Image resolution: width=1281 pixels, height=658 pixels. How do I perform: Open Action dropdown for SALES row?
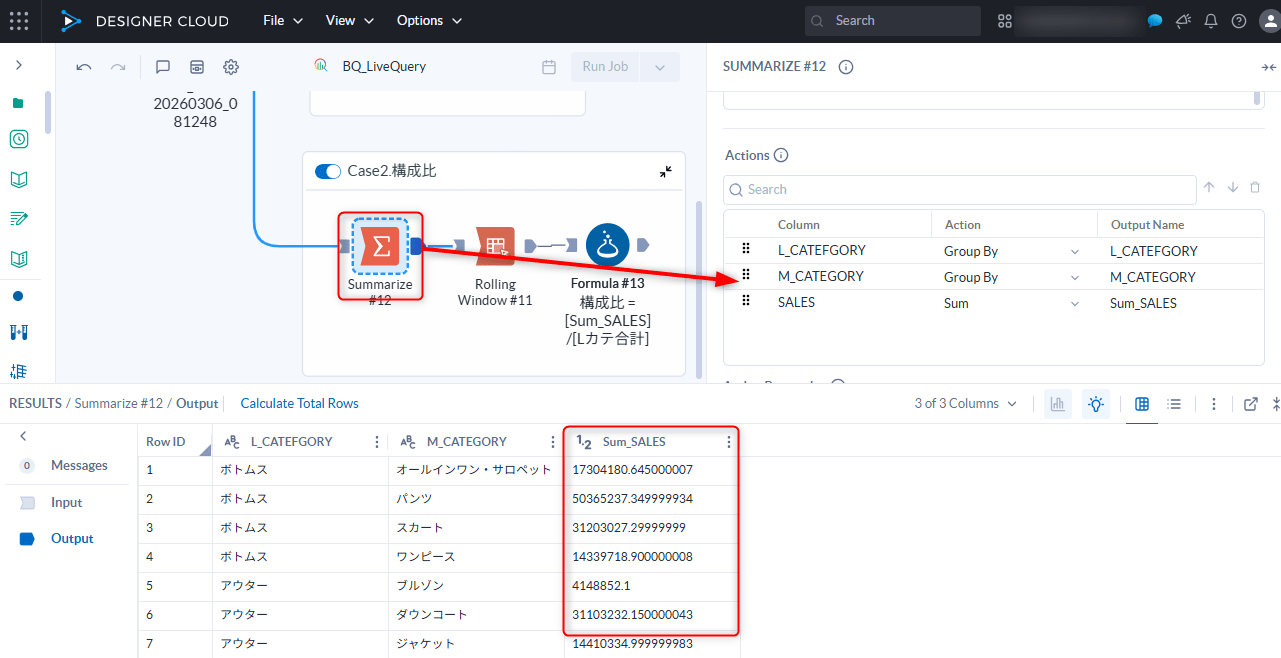(1075, 304)
